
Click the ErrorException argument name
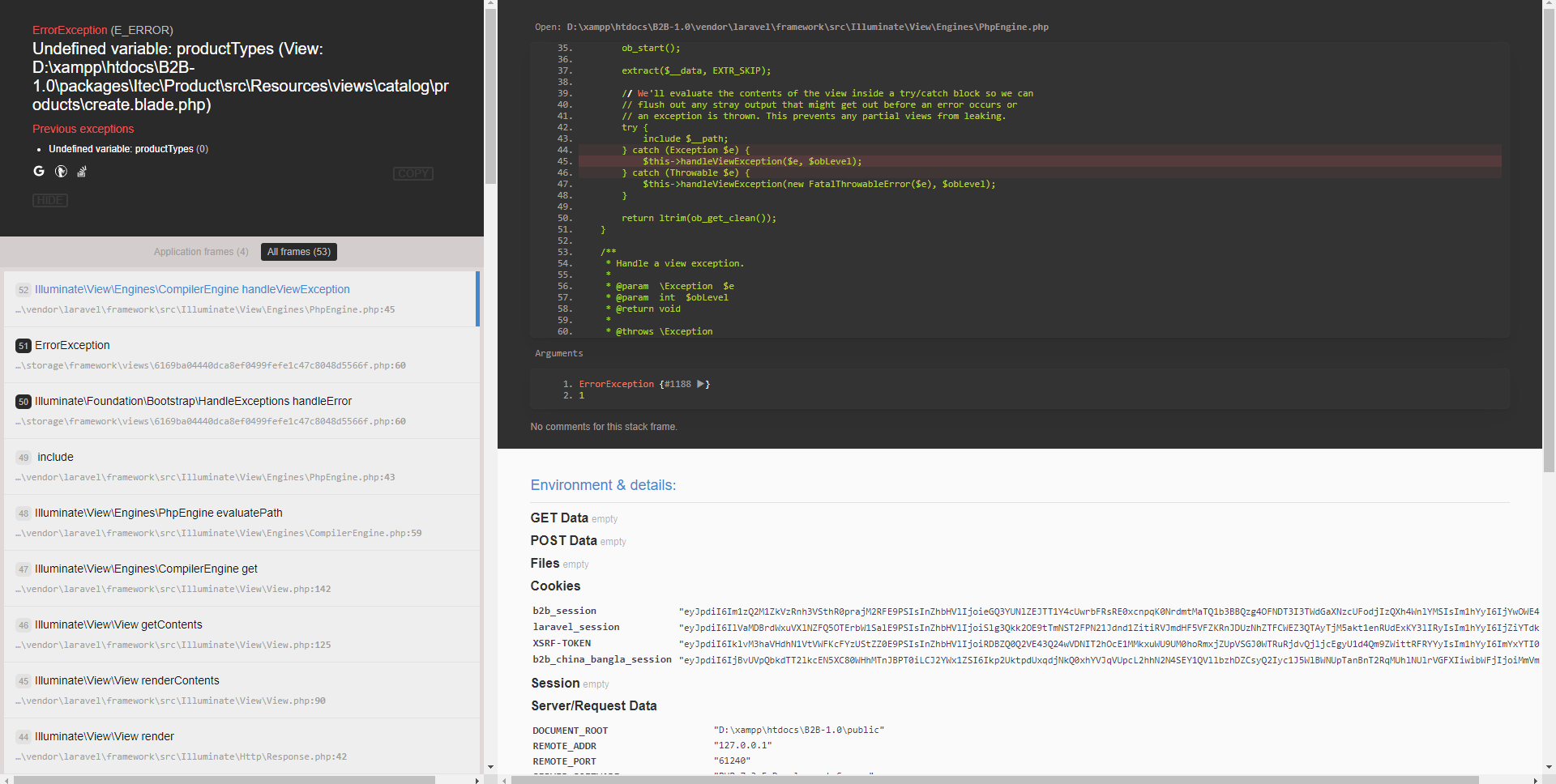[x=616, y=384]
